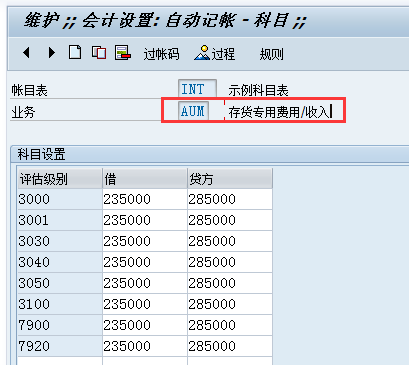
Task: Go to previous entry with left arrow
Action: 26,53
